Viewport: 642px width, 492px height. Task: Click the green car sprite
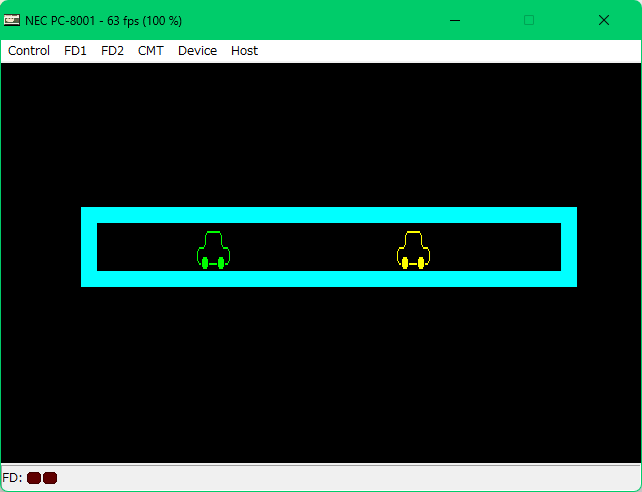(x=213, y=250)
